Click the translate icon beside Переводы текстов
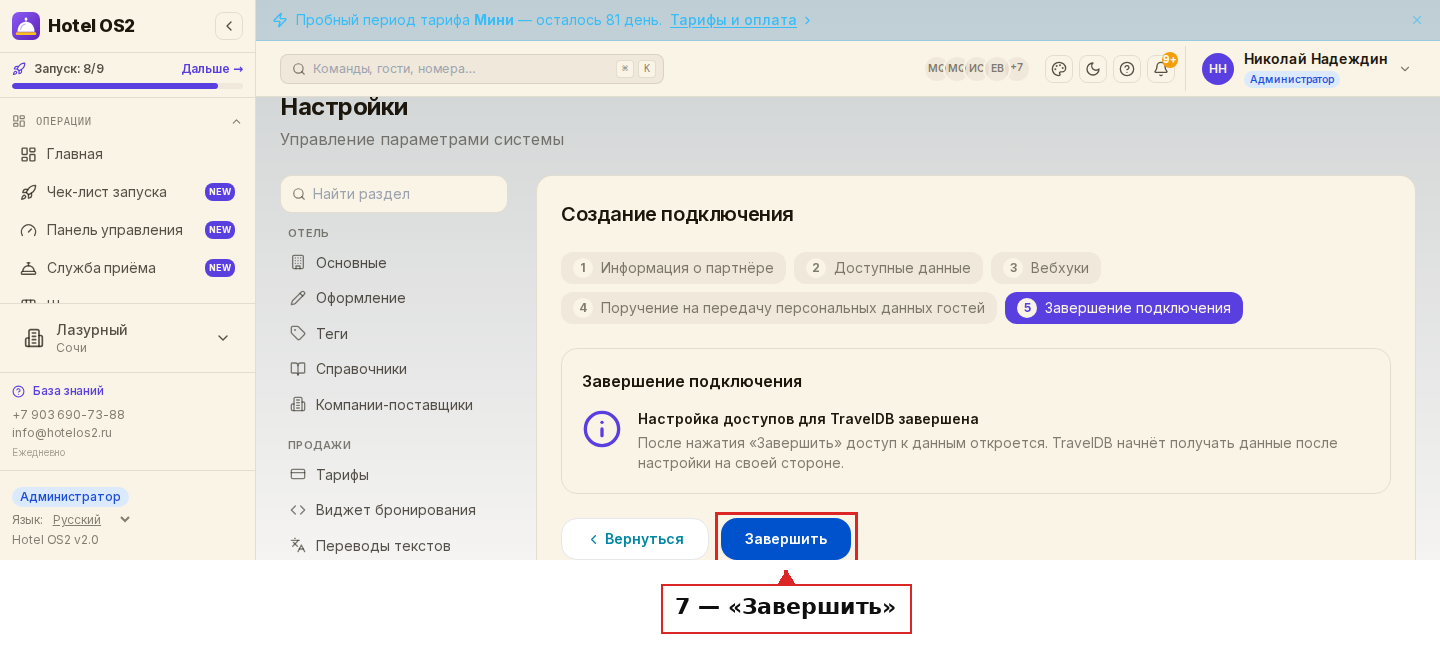The image size is (1440, 657). point(298,545)
